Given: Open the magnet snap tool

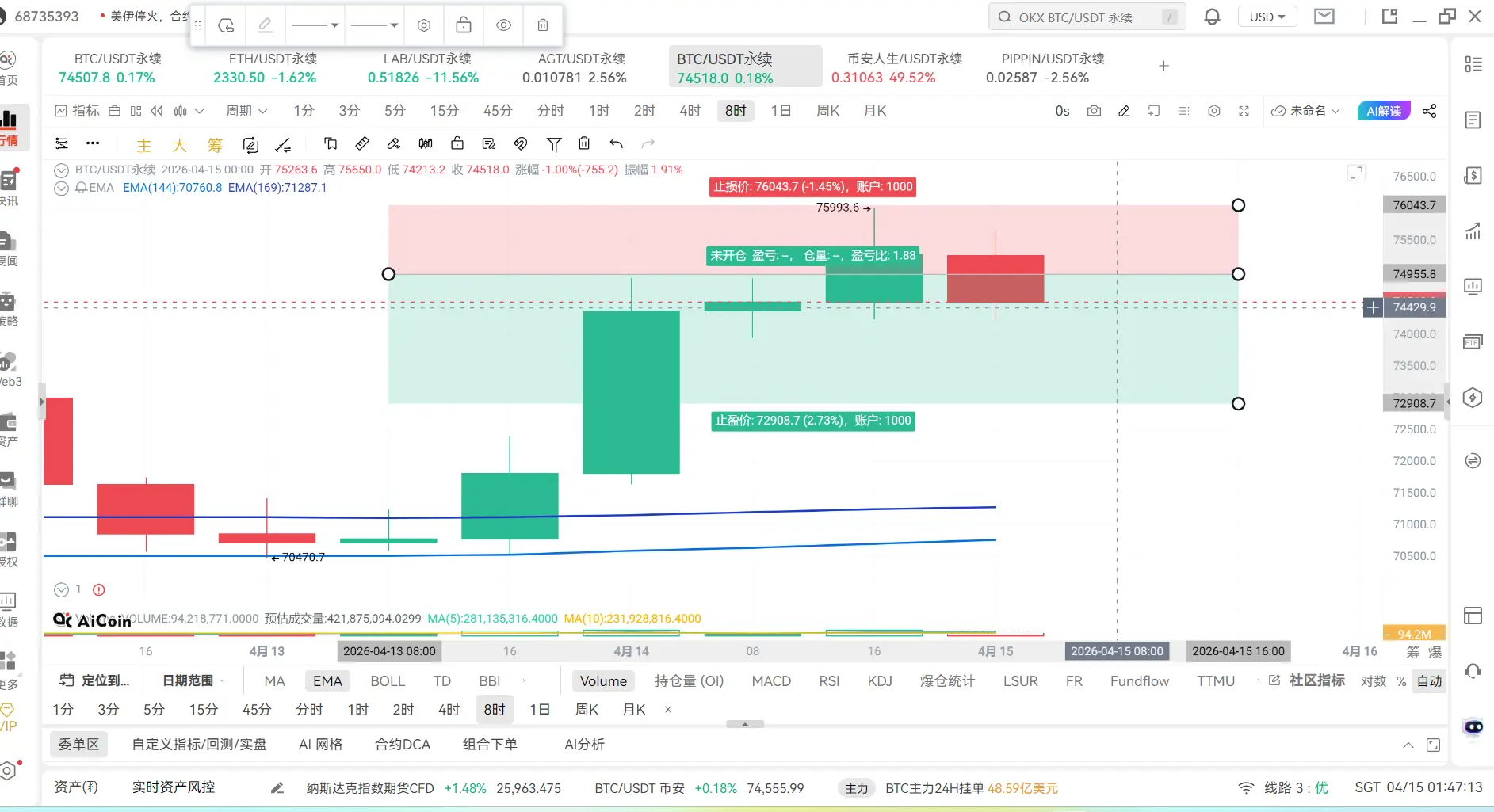Looking at the screenshot, I should (521, 143).
